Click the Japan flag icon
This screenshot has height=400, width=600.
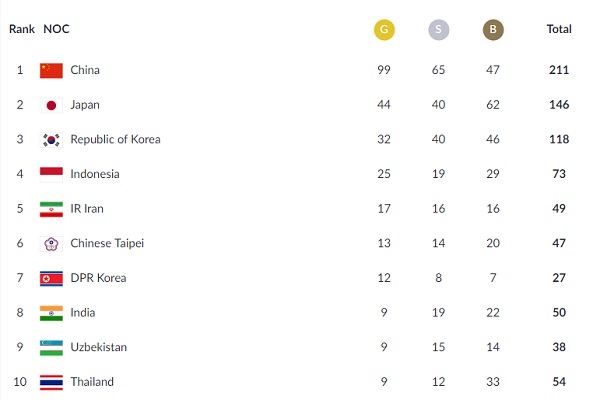(51, 105)
